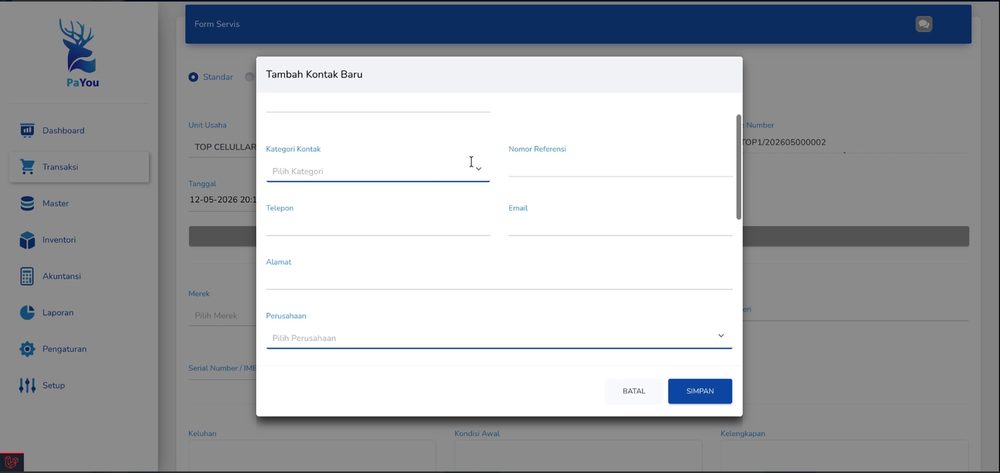
Task: Click the Kelengkapan text area
Action: point(844,456)
